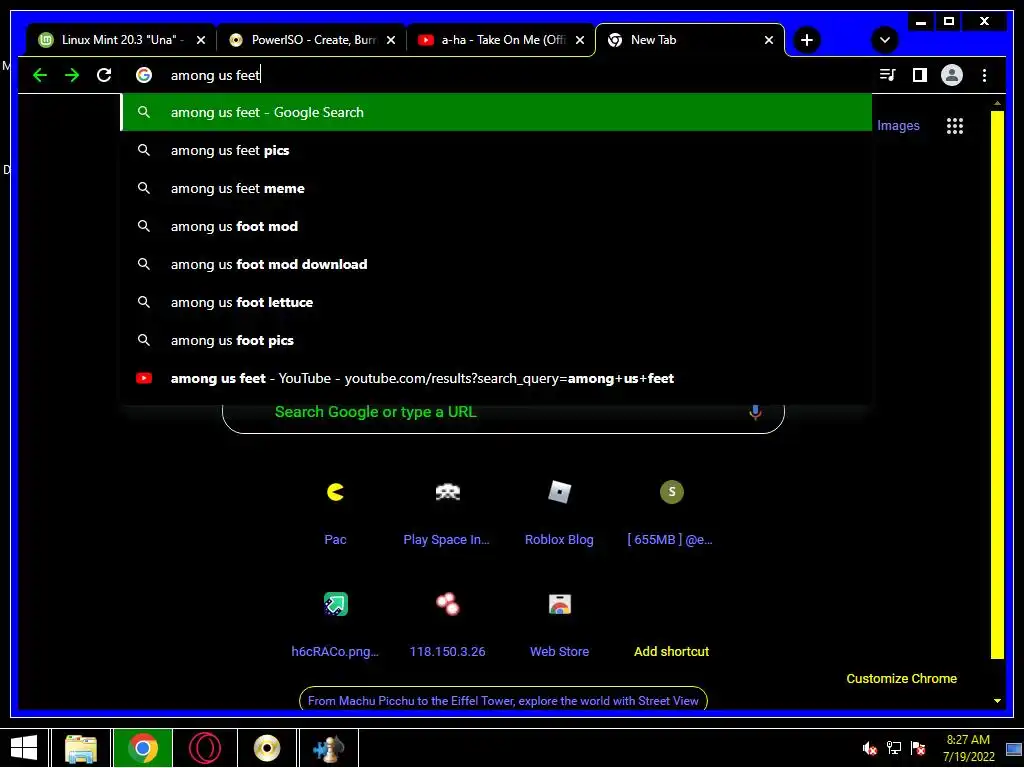The width and height of the screenshot is (1024, 768).
Task: Open the Google apps grid
Action: (x=955, y=126)
